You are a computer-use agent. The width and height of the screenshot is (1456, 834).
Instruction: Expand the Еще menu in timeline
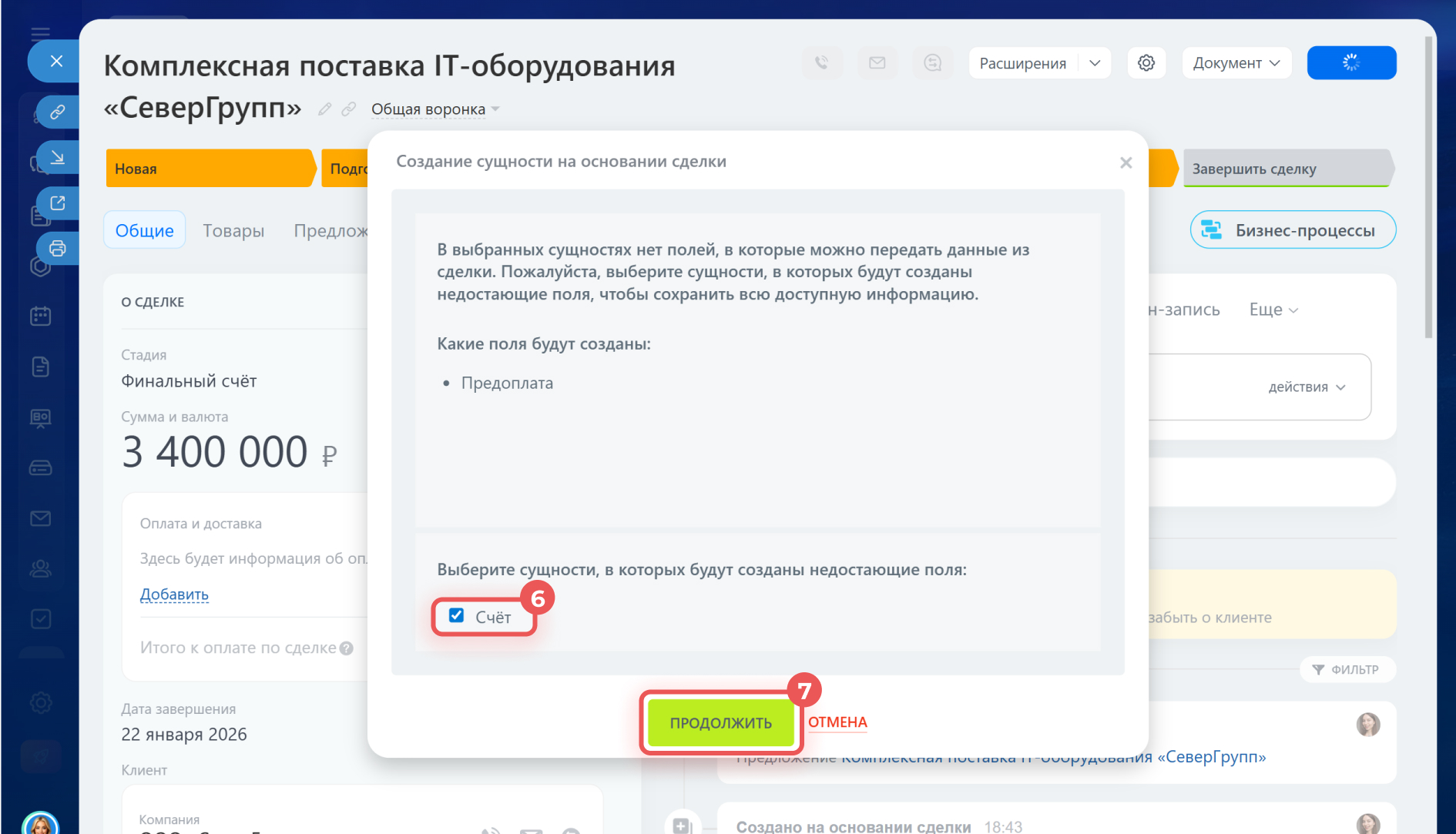[1273, 310]
